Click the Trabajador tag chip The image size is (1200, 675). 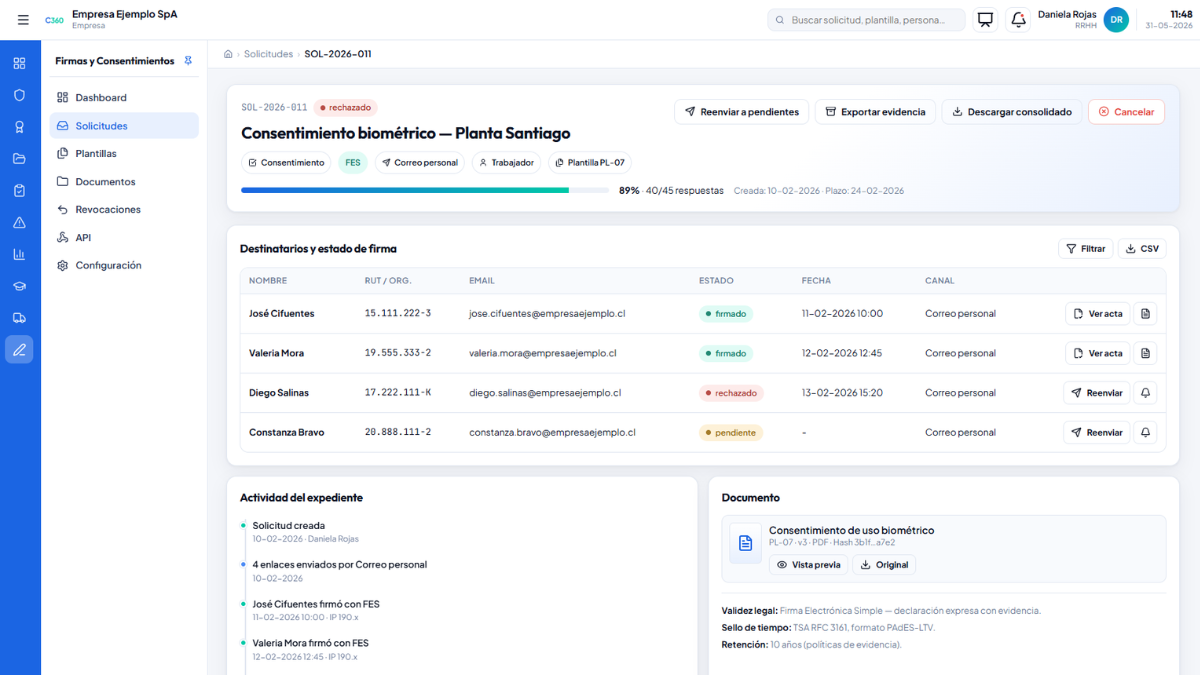pos(506,162)
